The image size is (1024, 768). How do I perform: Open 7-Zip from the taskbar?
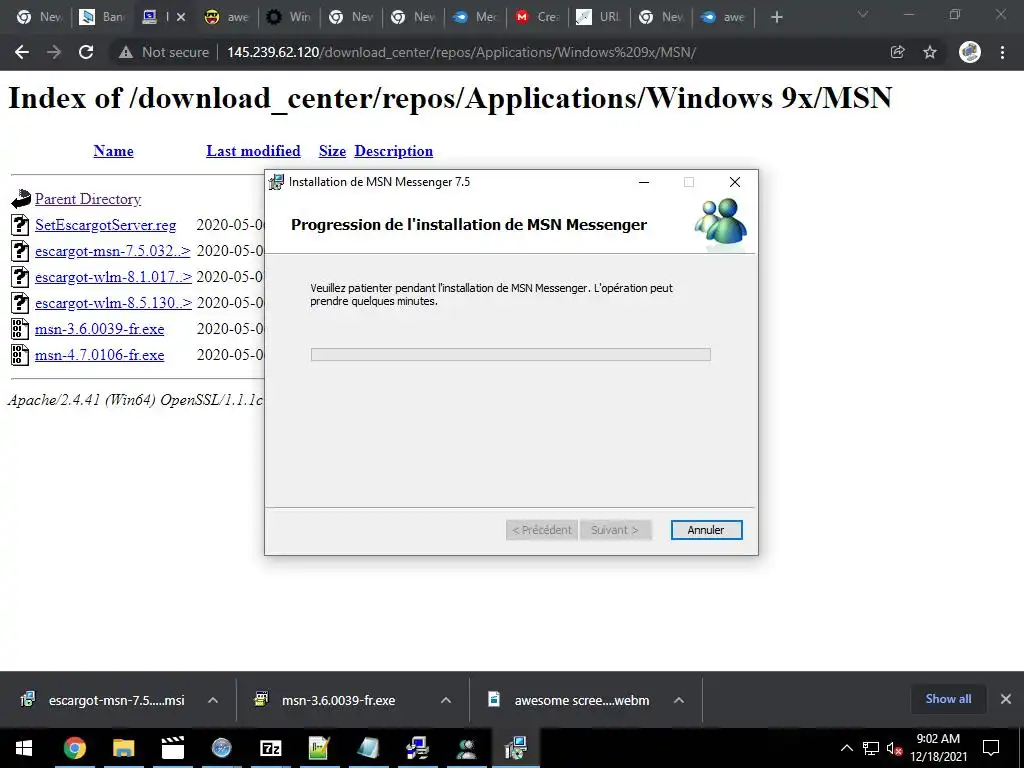pyautogui.click(x=270, y=748)
